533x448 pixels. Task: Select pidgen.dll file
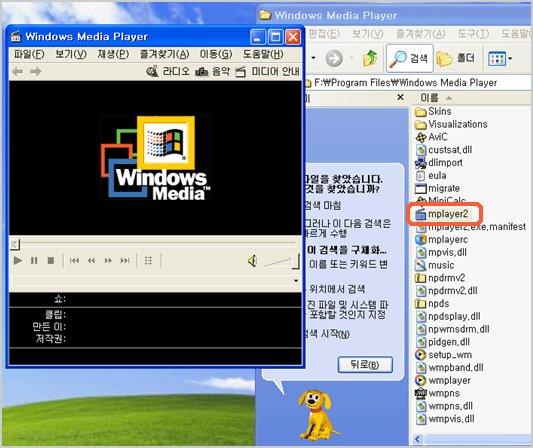point(443,342)
